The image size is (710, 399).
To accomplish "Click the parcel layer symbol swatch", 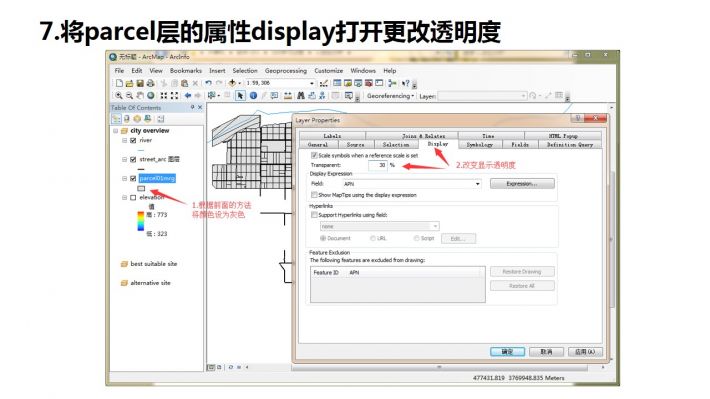I will pos(141,188).
